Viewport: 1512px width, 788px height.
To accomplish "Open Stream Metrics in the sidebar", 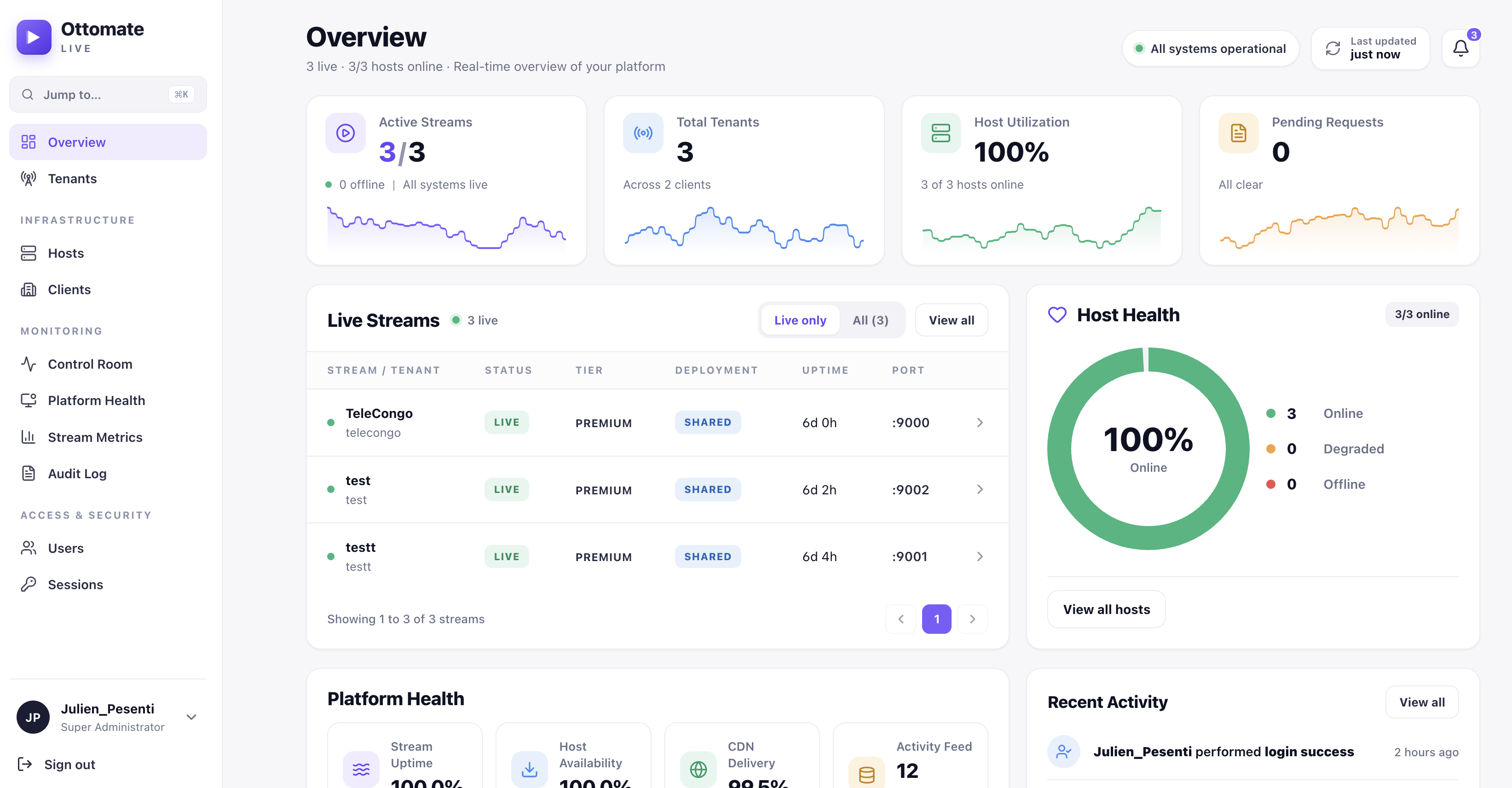I will [x=108, y=437].
